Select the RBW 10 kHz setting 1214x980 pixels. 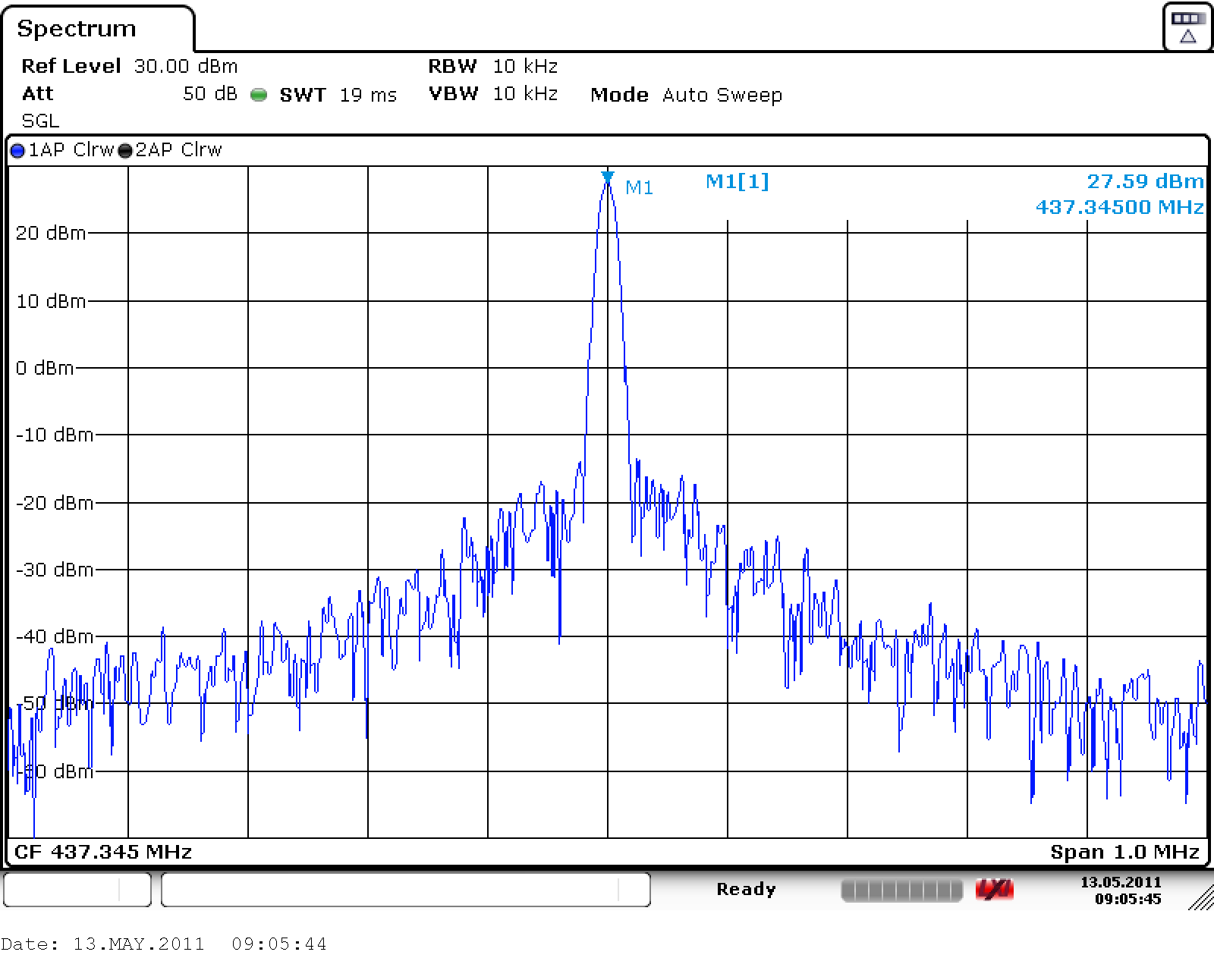point(524,67)
